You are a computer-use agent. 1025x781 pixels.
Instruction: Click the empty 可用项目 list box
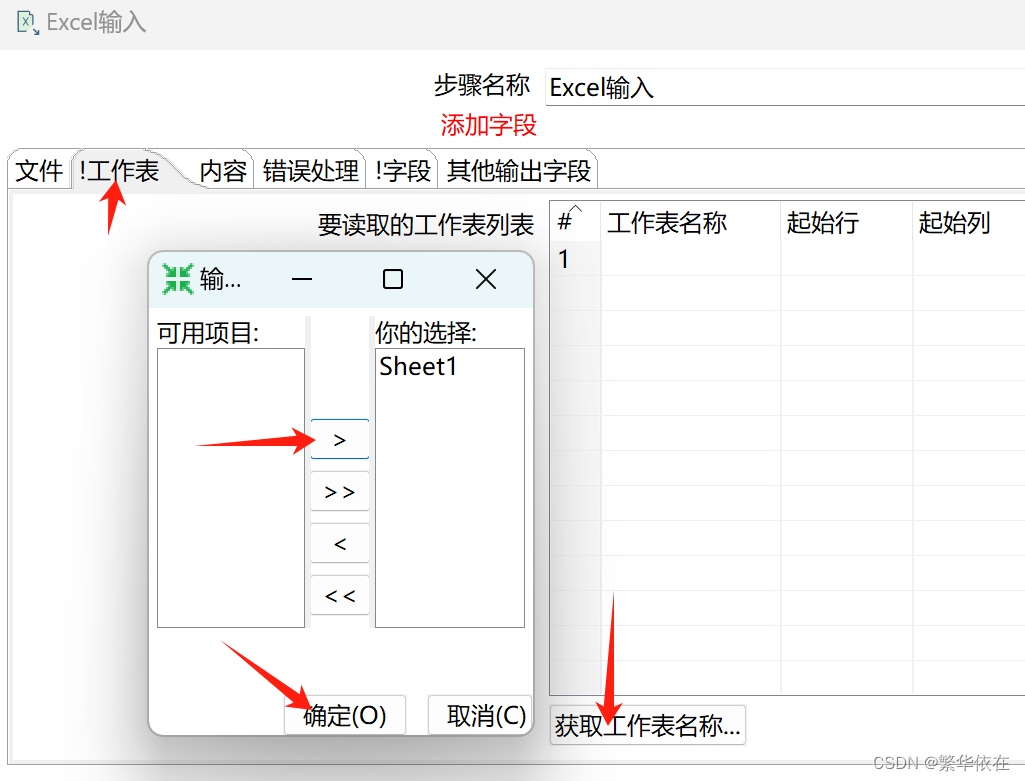231,488
